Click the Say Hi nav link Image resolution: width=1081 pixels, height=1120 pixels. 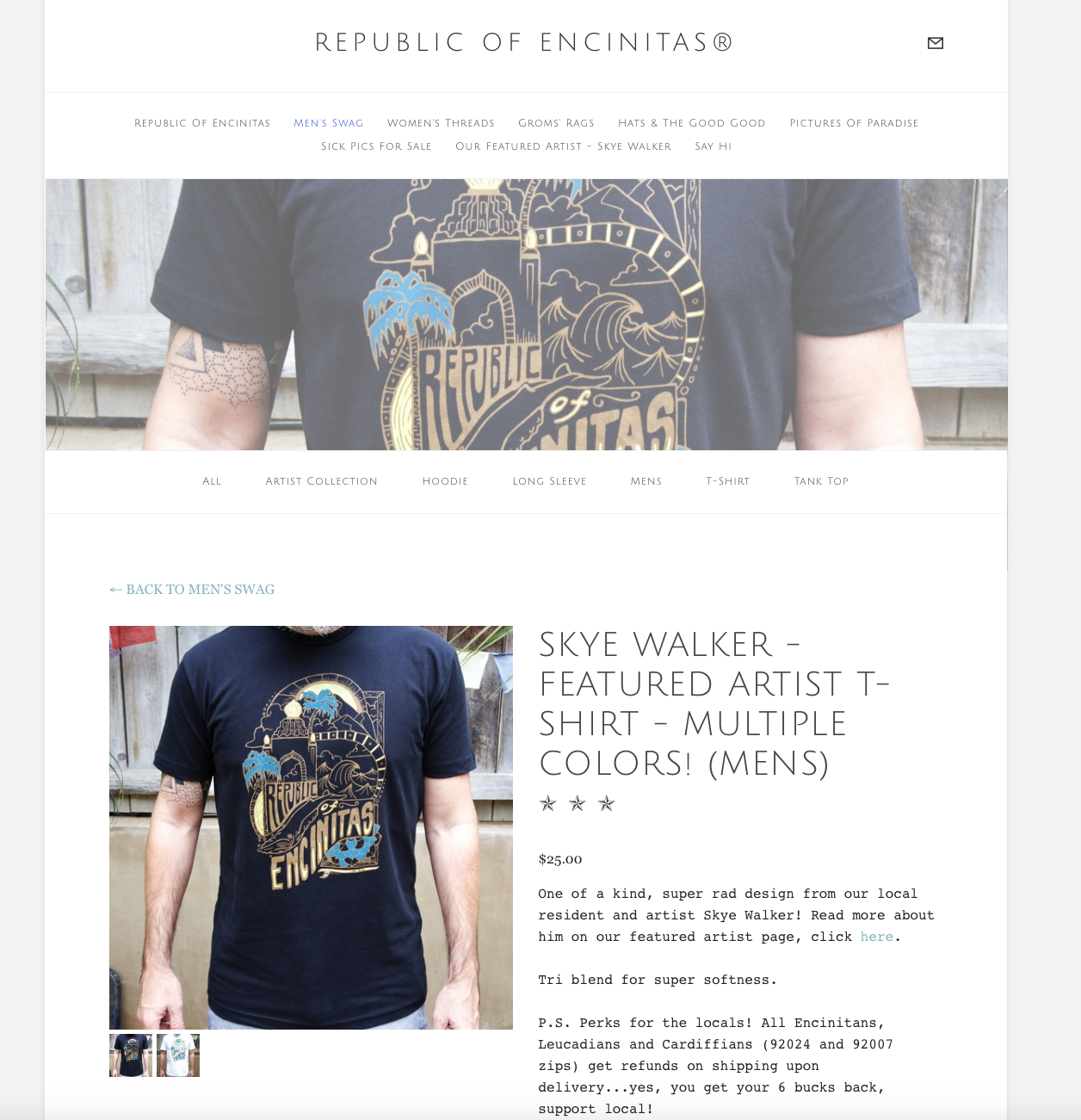point(713,146)
